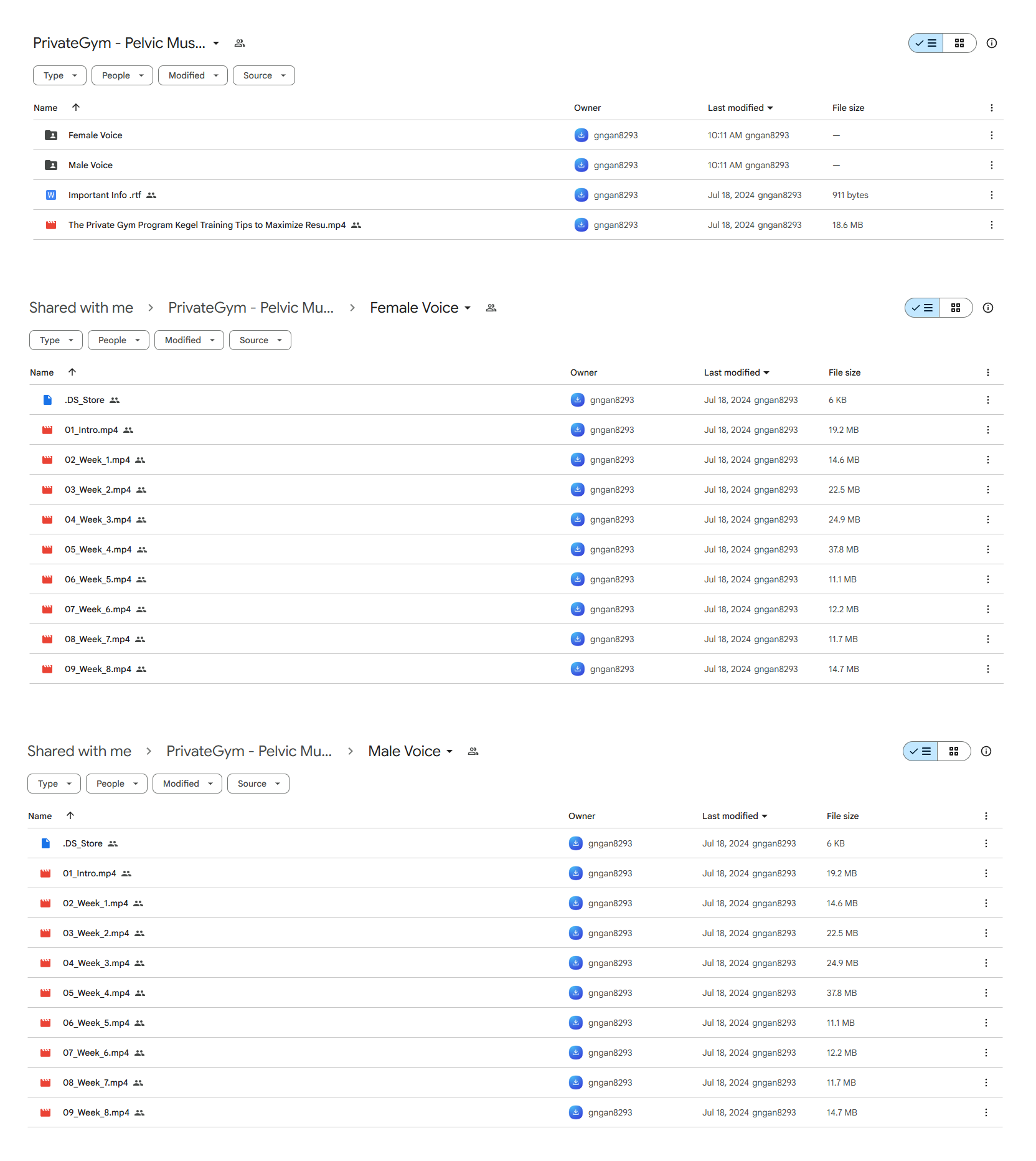Click the owner avatar for Male Voice 02_Week_1.mp4
The image size is (1036, 1161).
click(x=576, y=903)
